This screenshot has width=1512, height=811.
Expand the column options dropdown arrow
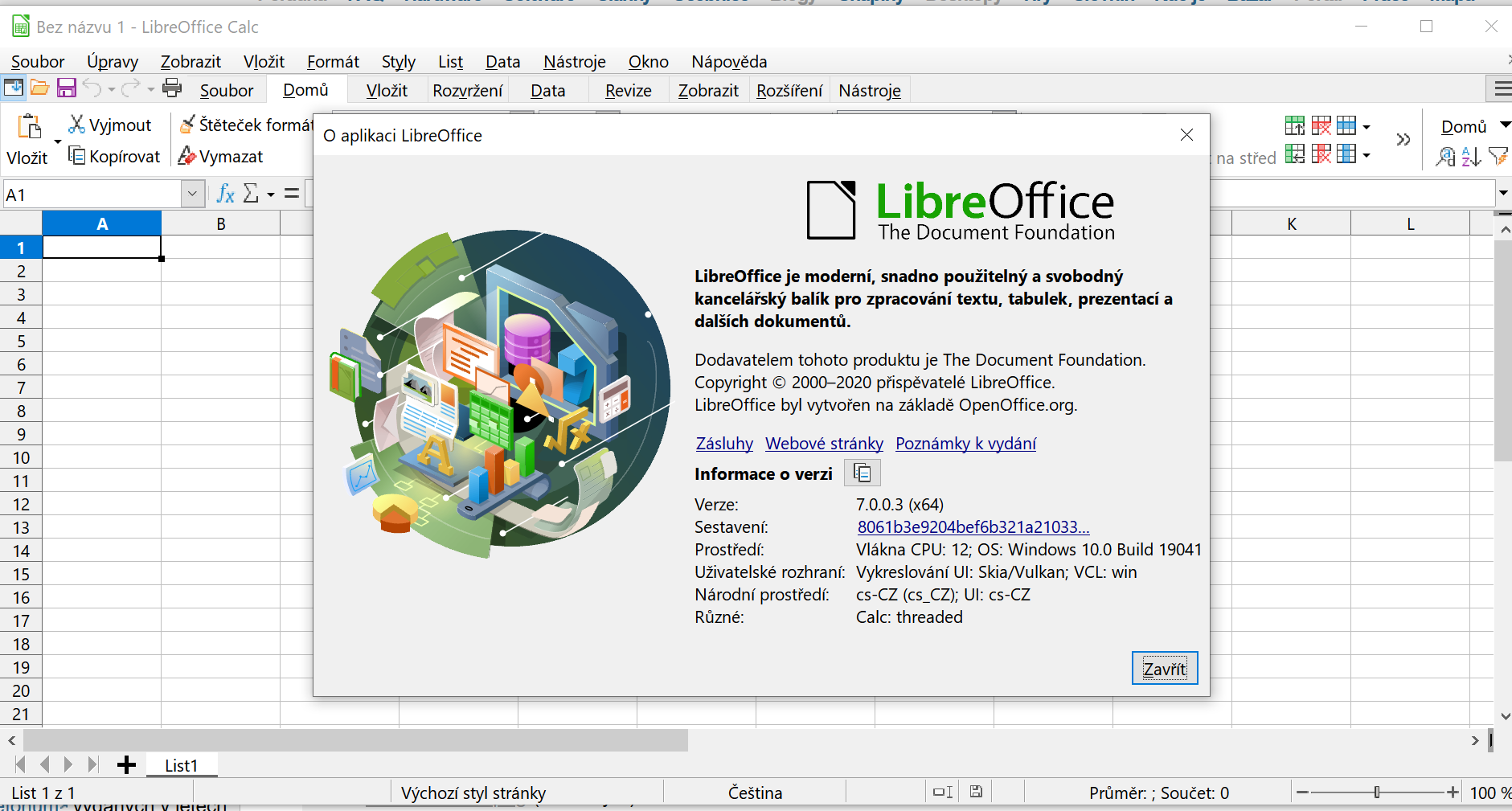(1367, 155)
